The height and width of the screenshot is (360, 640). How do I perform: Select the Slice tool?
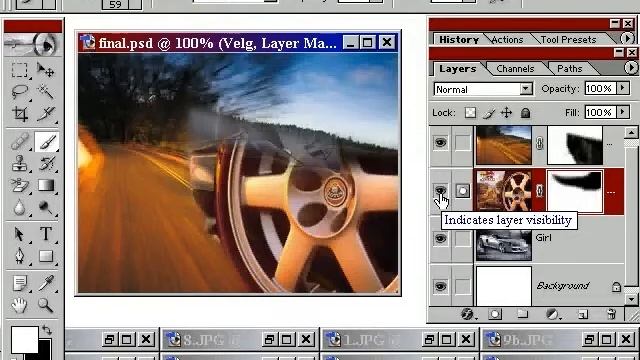tap(46, 114)
